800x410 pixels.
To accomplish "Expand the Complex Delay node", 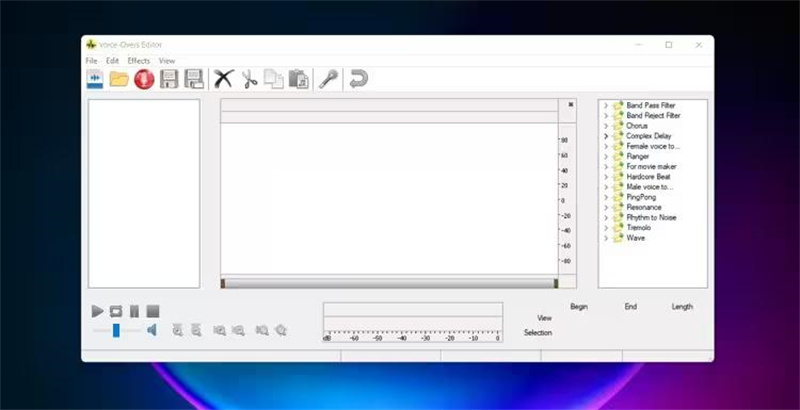I will 606,136.
